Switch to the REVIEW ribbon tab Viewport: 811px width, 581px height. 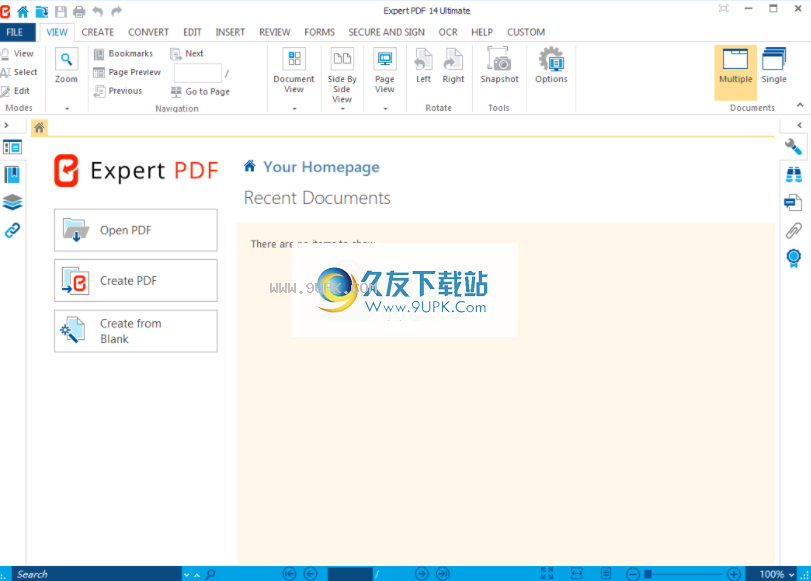click(x=275, y=32)
